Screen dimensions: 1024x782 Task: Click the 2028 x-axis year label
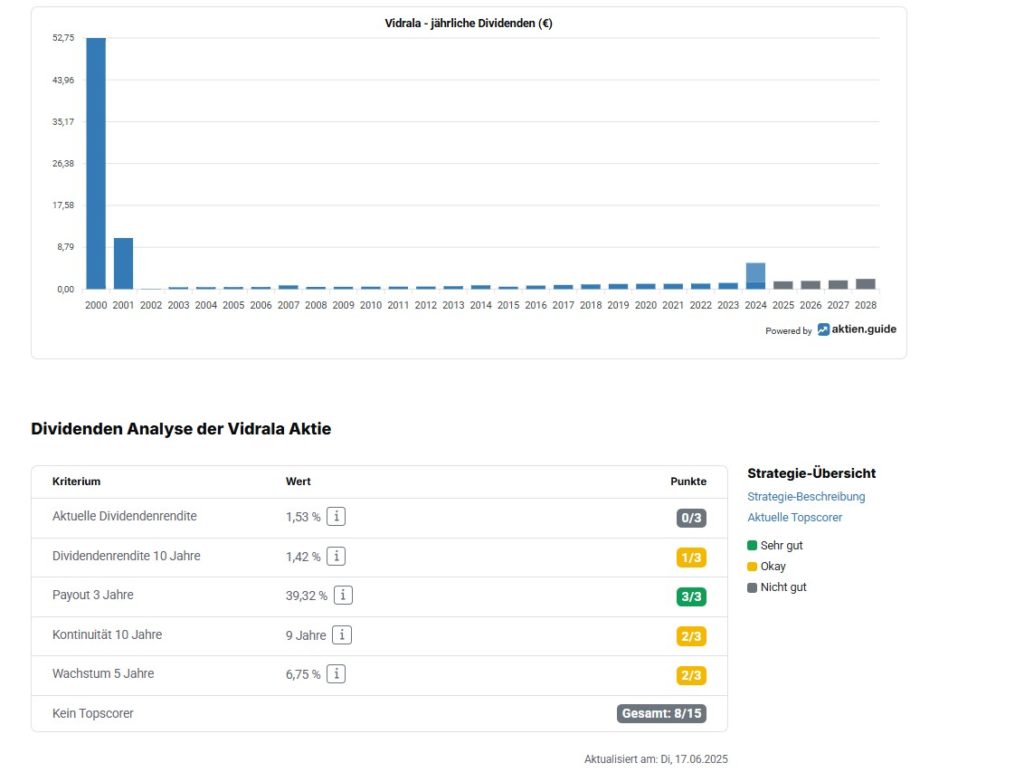tap(865, 305)
